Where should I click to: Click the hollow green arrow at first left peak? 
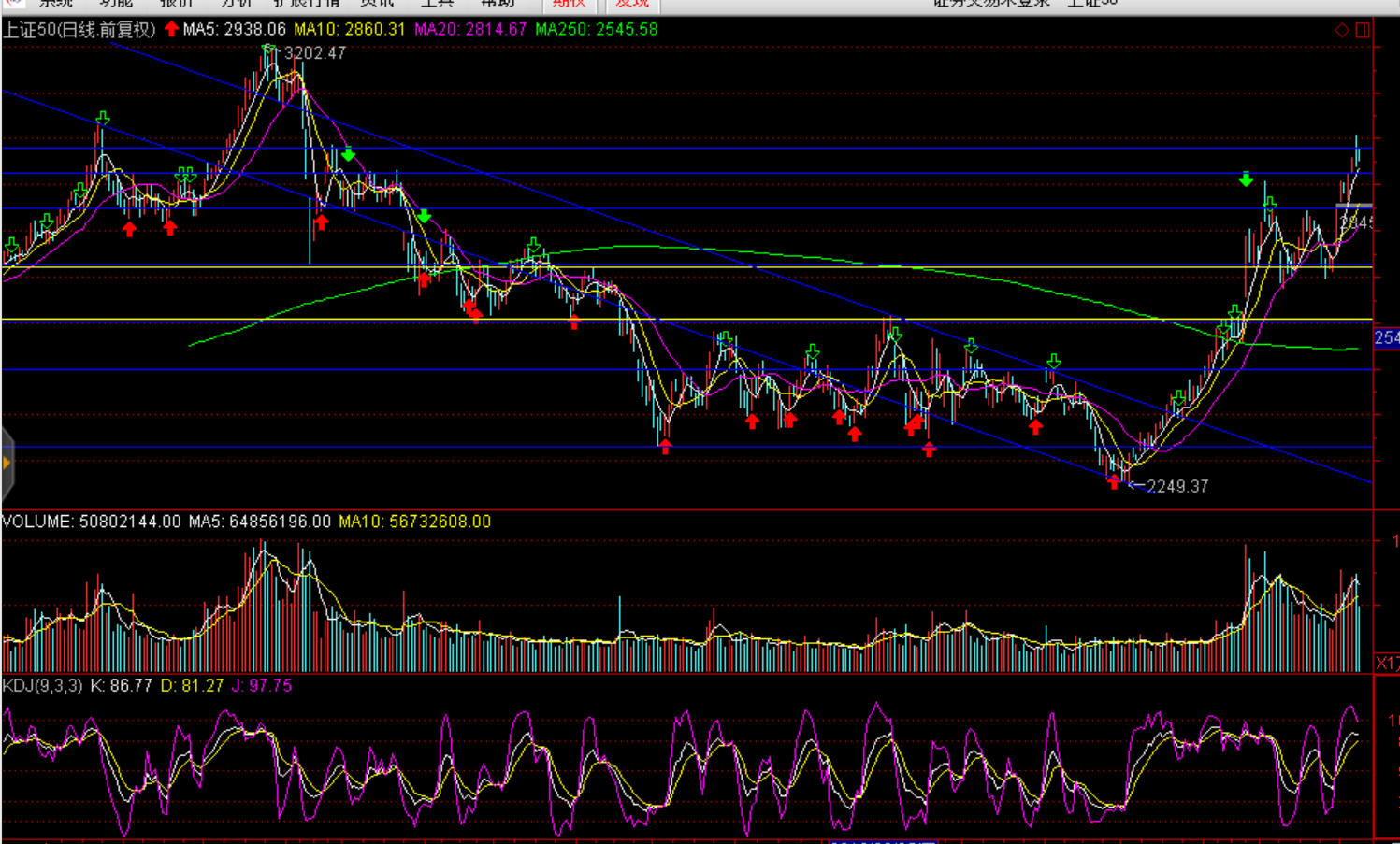pyautogui.click(x=103, y=119)
